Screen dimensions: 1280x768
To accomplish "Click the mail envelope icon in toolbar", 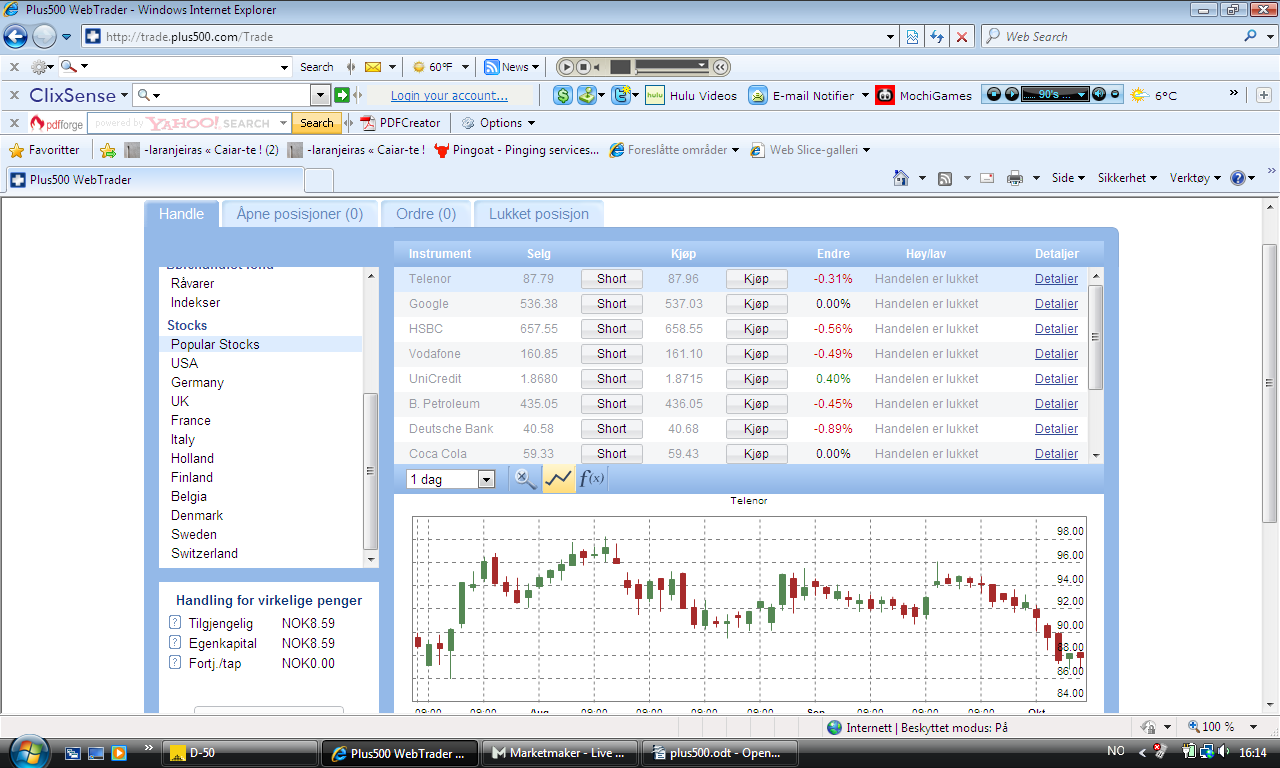I will coord(373,67).
